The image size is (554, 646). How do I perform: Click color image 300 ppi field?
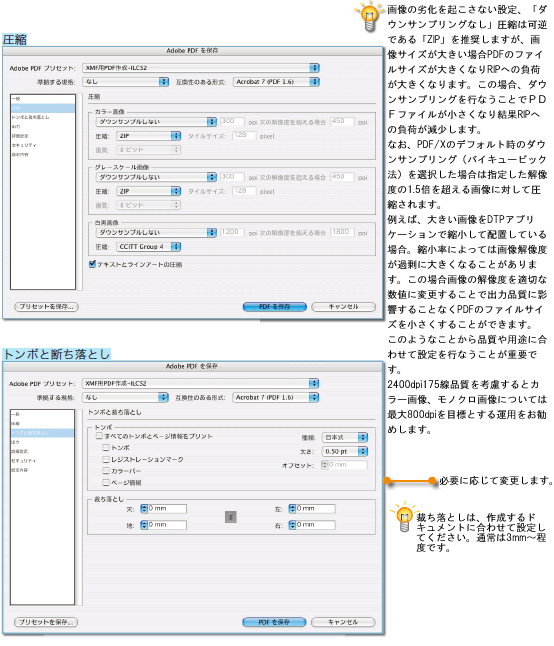coord(232,121)
